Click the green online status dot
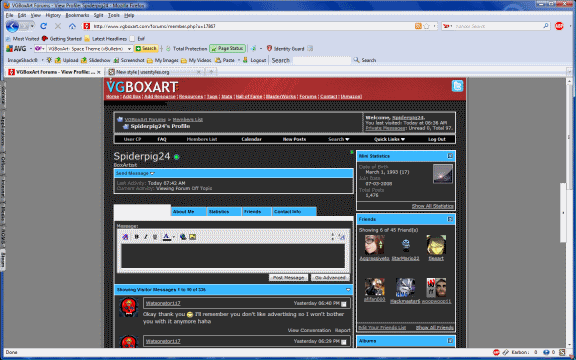This screenshot has width=576, height=360. pyautogui.click(x=177, y=157)
